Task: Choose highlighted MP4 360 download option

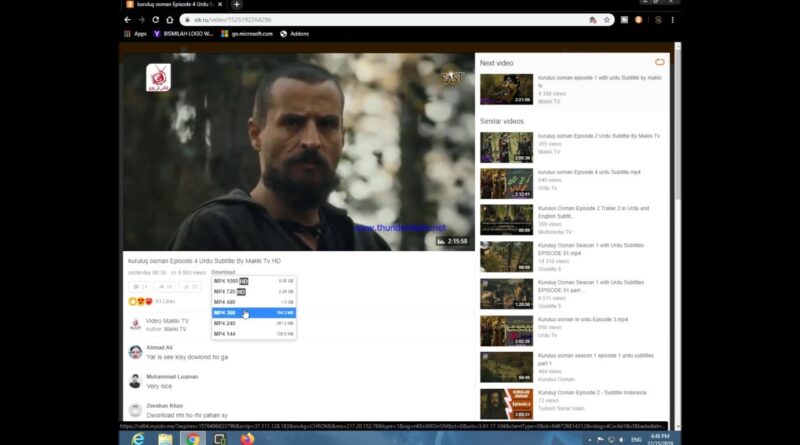Action: pyautogui.click(x=254, y=313)
